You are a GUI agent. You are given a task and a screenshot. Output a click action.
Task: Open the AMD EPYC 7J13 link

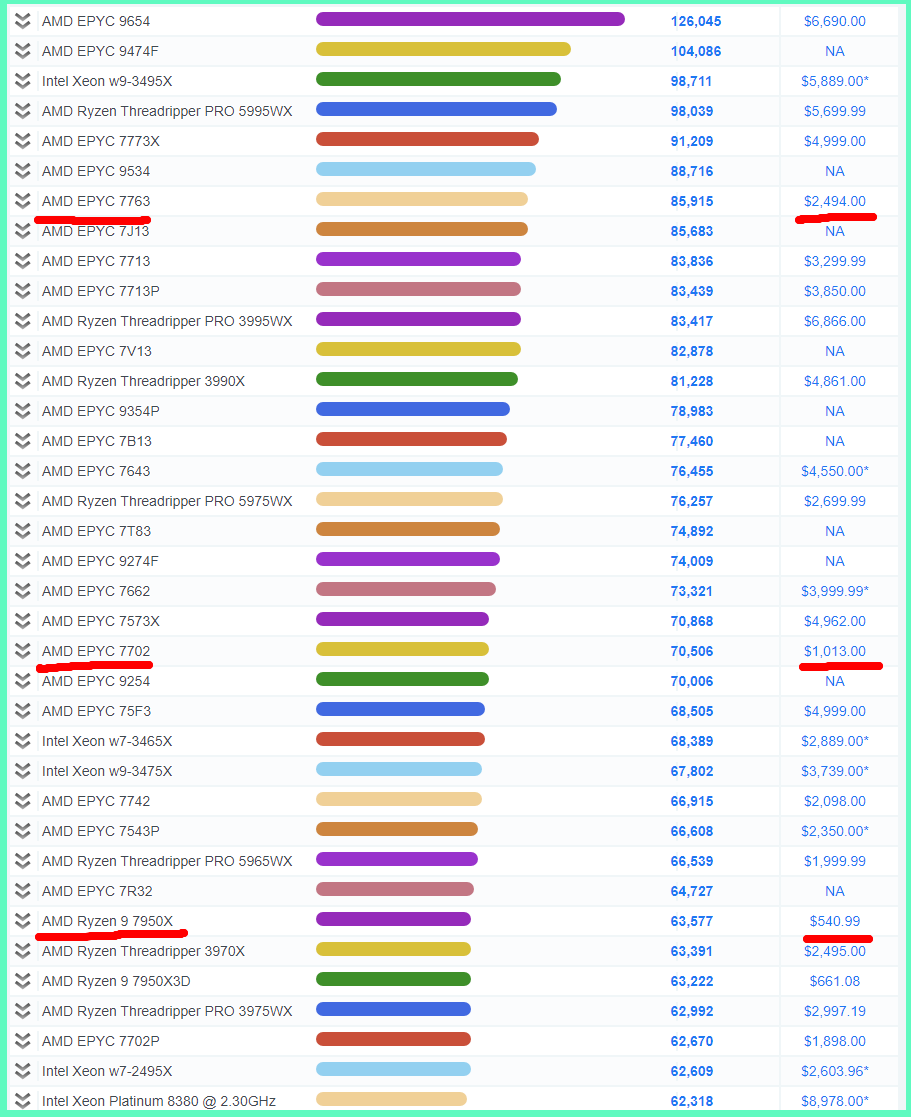(95, 231)
